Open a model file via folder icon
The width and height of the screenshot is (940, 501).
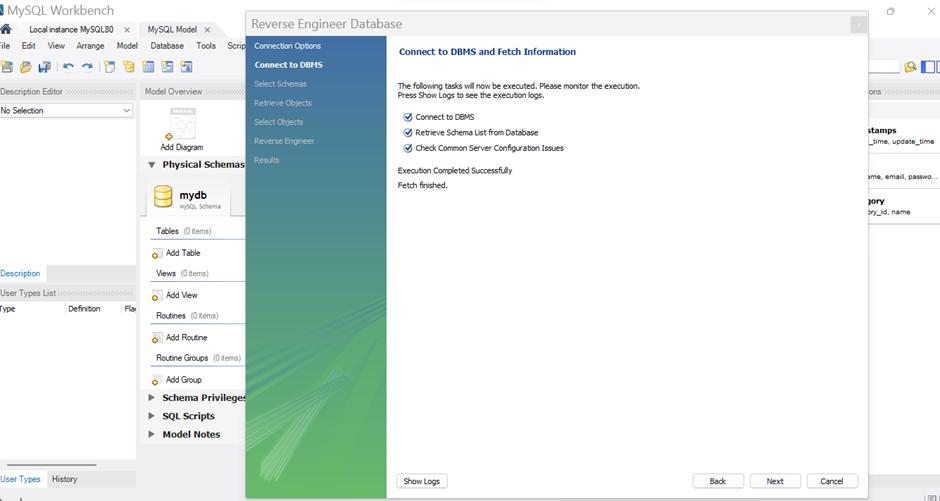25,67
